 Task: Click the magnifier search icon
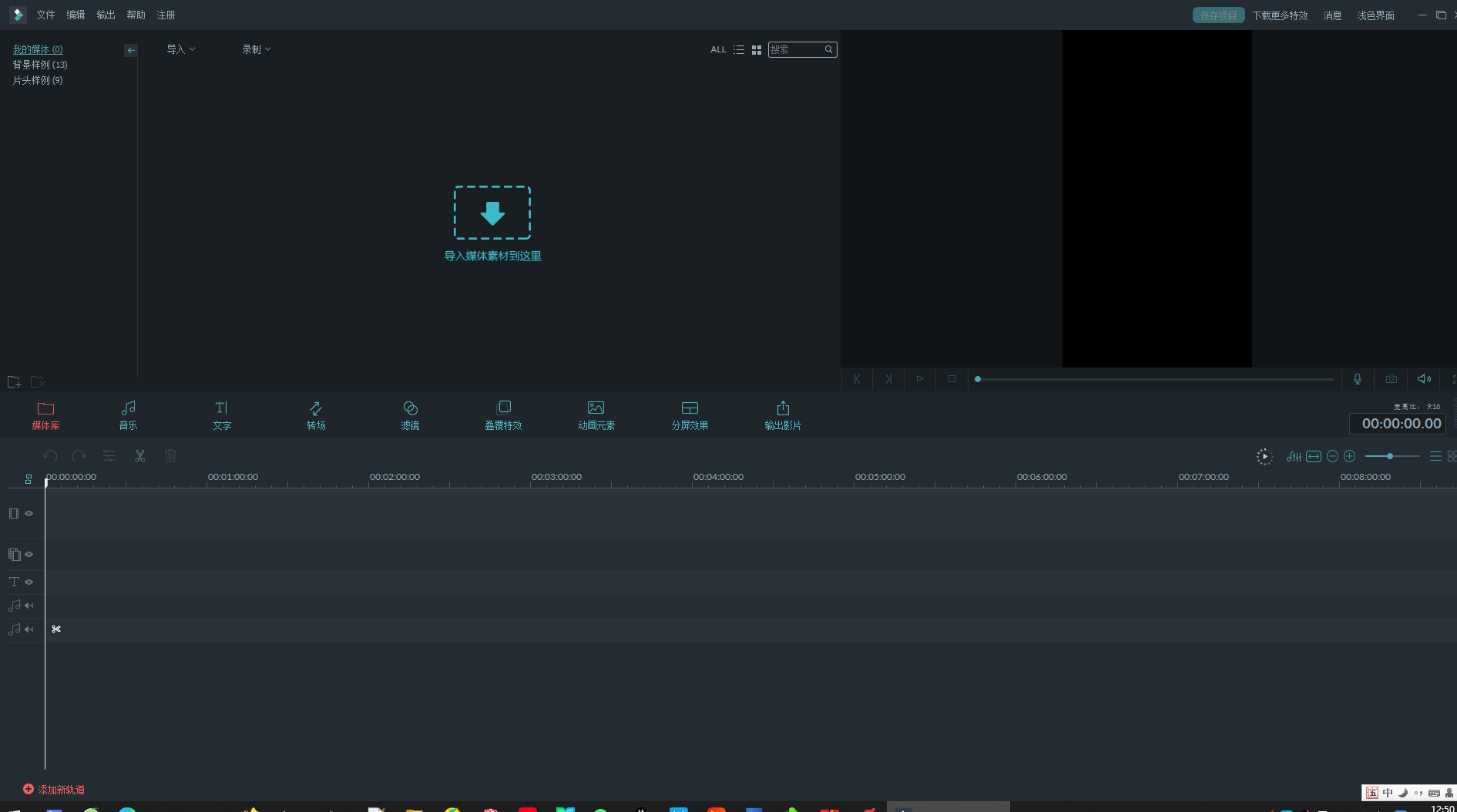[x=828, y=49]
